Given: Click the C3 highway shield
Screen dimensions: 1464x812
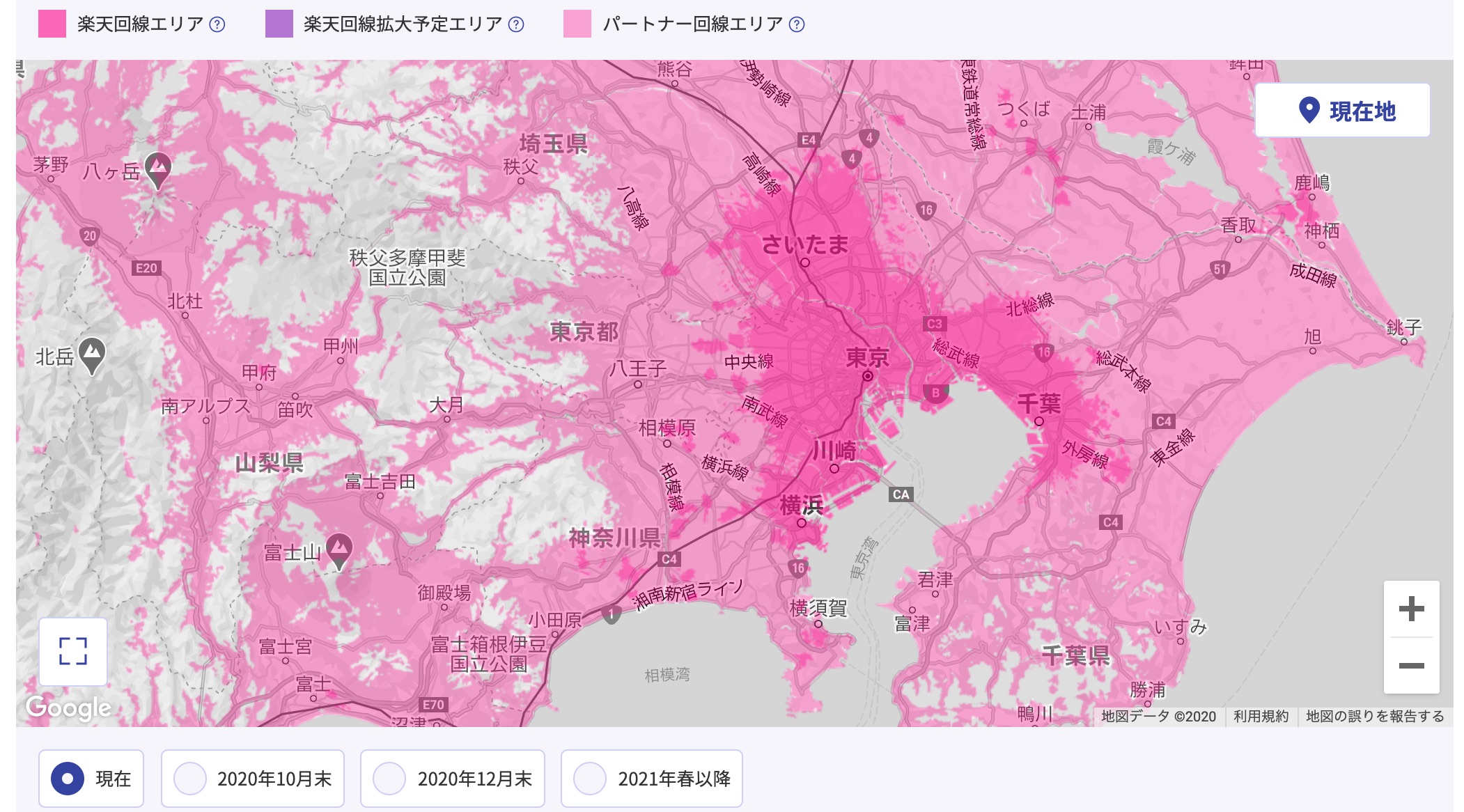Looking at the screenshot, I should point(934,324).
